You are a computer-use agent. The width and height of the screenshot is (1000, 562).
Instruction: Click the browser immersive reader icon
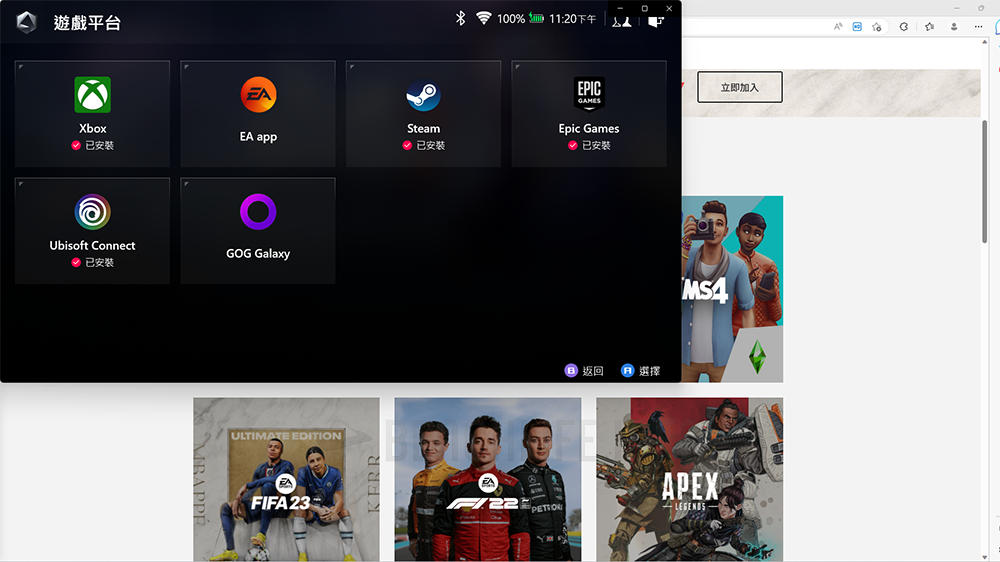point(857,27)
